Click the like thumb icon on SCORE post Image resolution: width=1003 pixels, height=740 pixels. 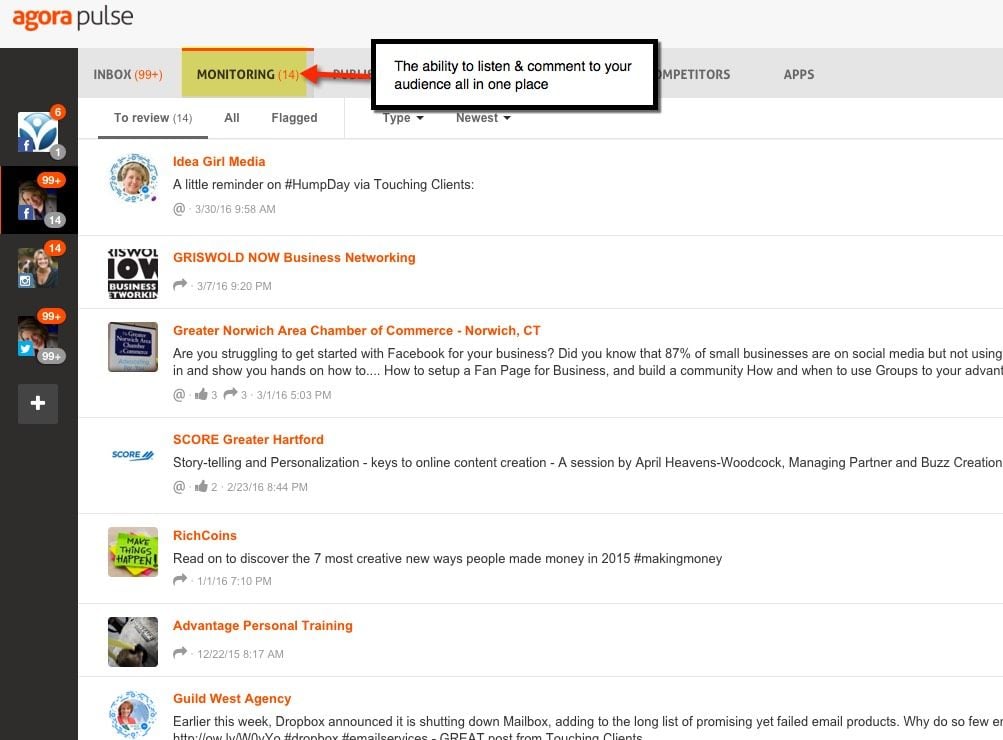201,487
